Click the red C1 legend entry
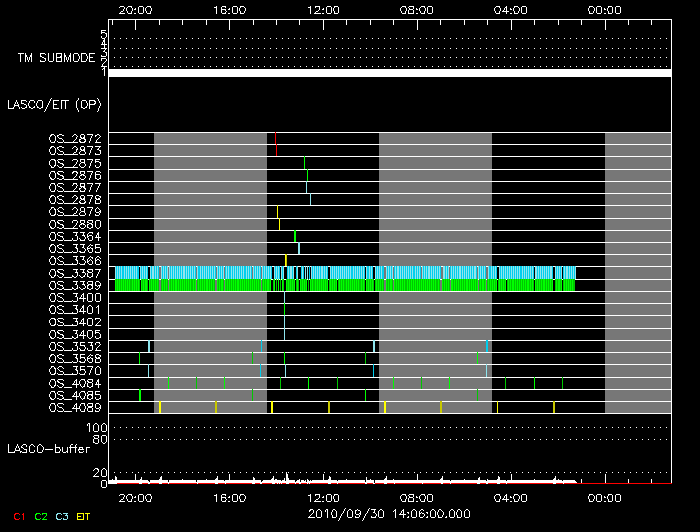 (x=19, y=516)
